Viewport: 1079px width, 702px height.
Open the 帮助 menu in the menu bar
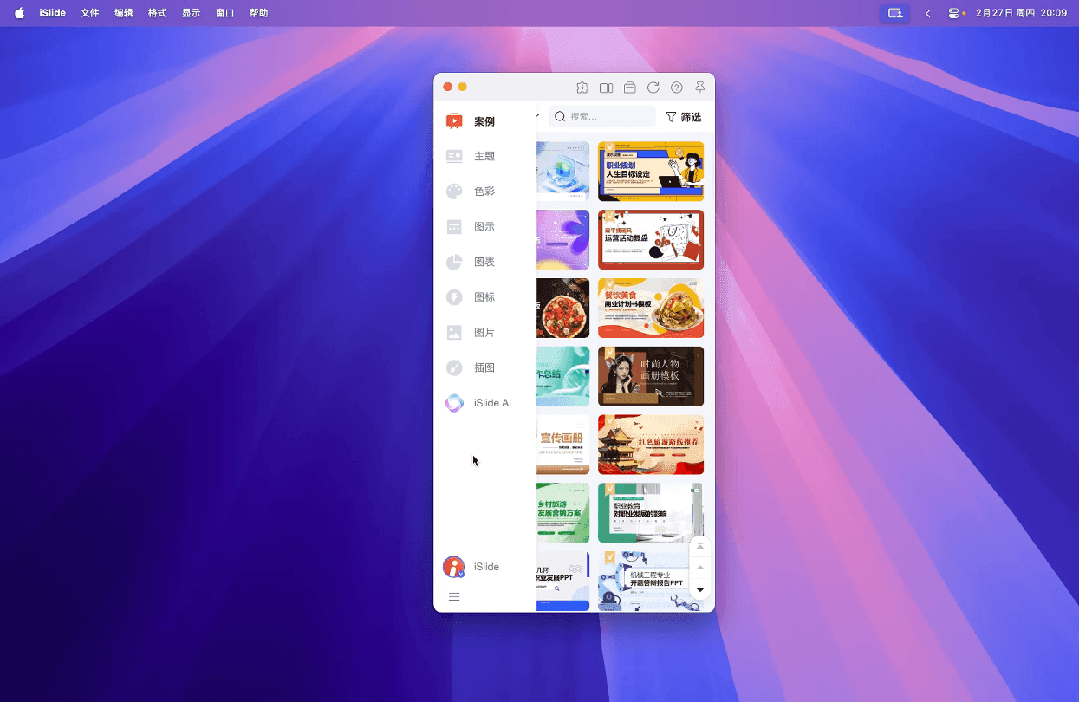pos(258,13)
